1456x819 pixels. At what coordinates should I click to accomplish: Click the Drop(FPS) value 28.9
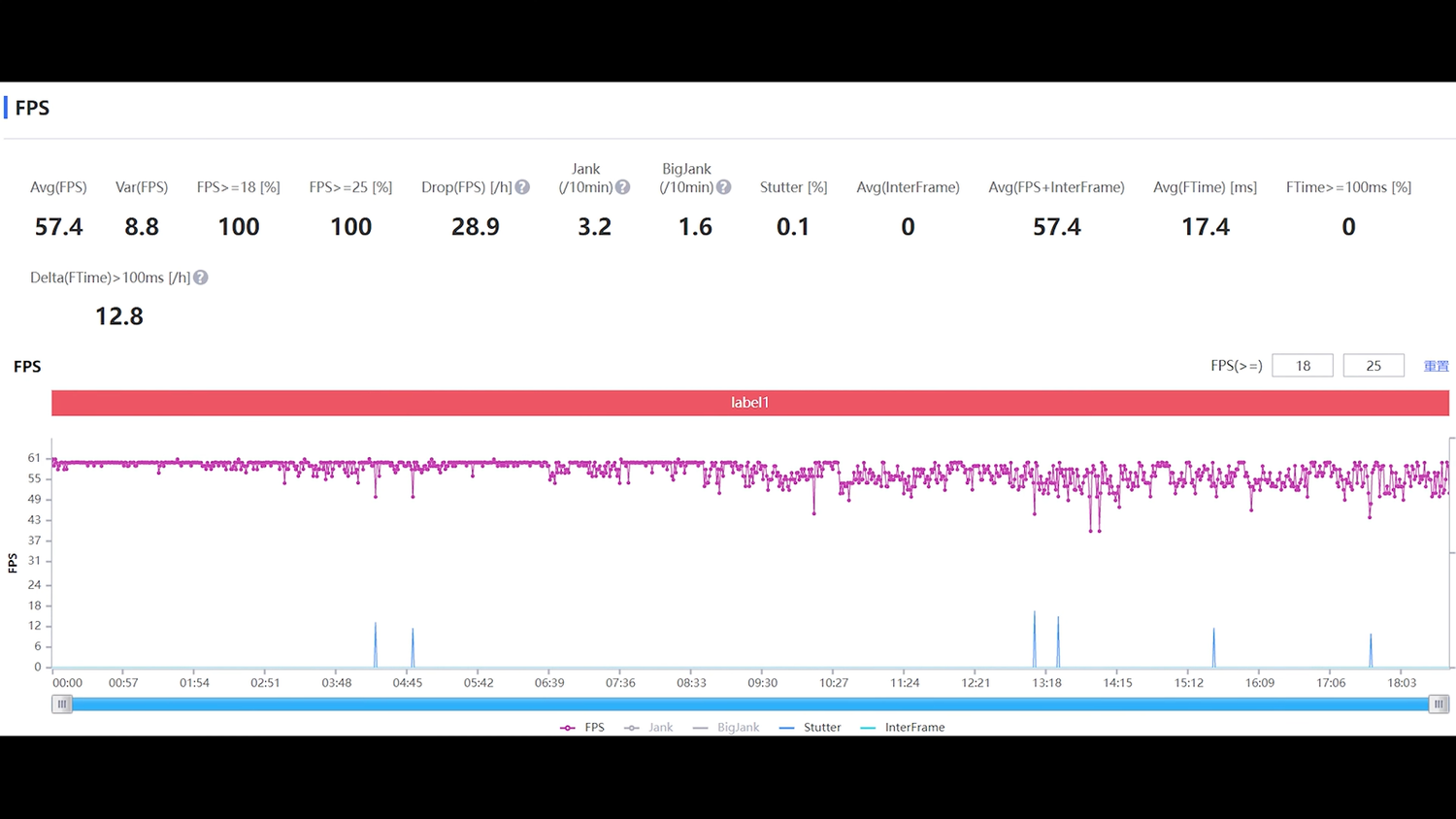(476, 227)
